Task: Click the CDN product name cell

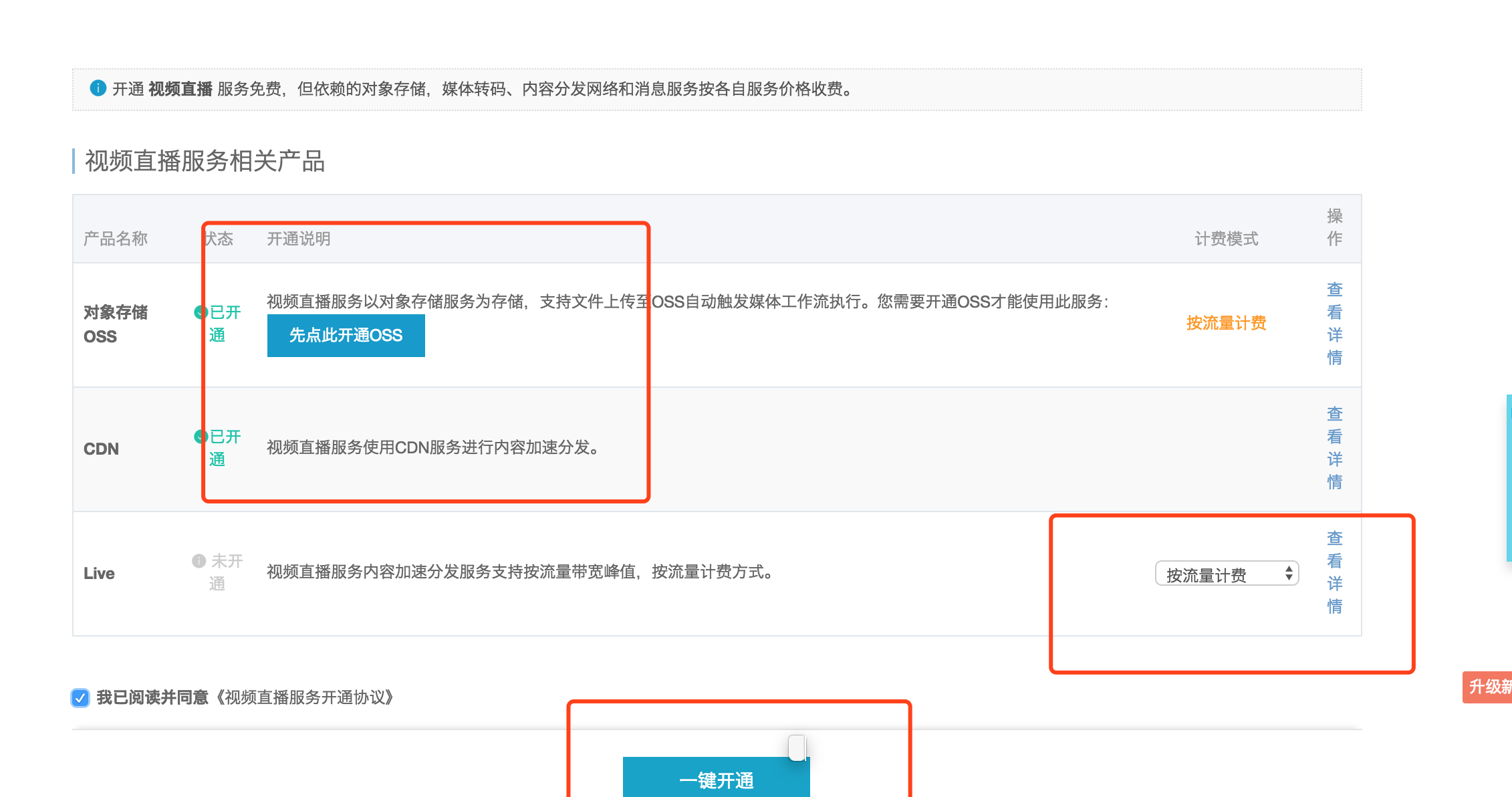Action: click(101, 449)
